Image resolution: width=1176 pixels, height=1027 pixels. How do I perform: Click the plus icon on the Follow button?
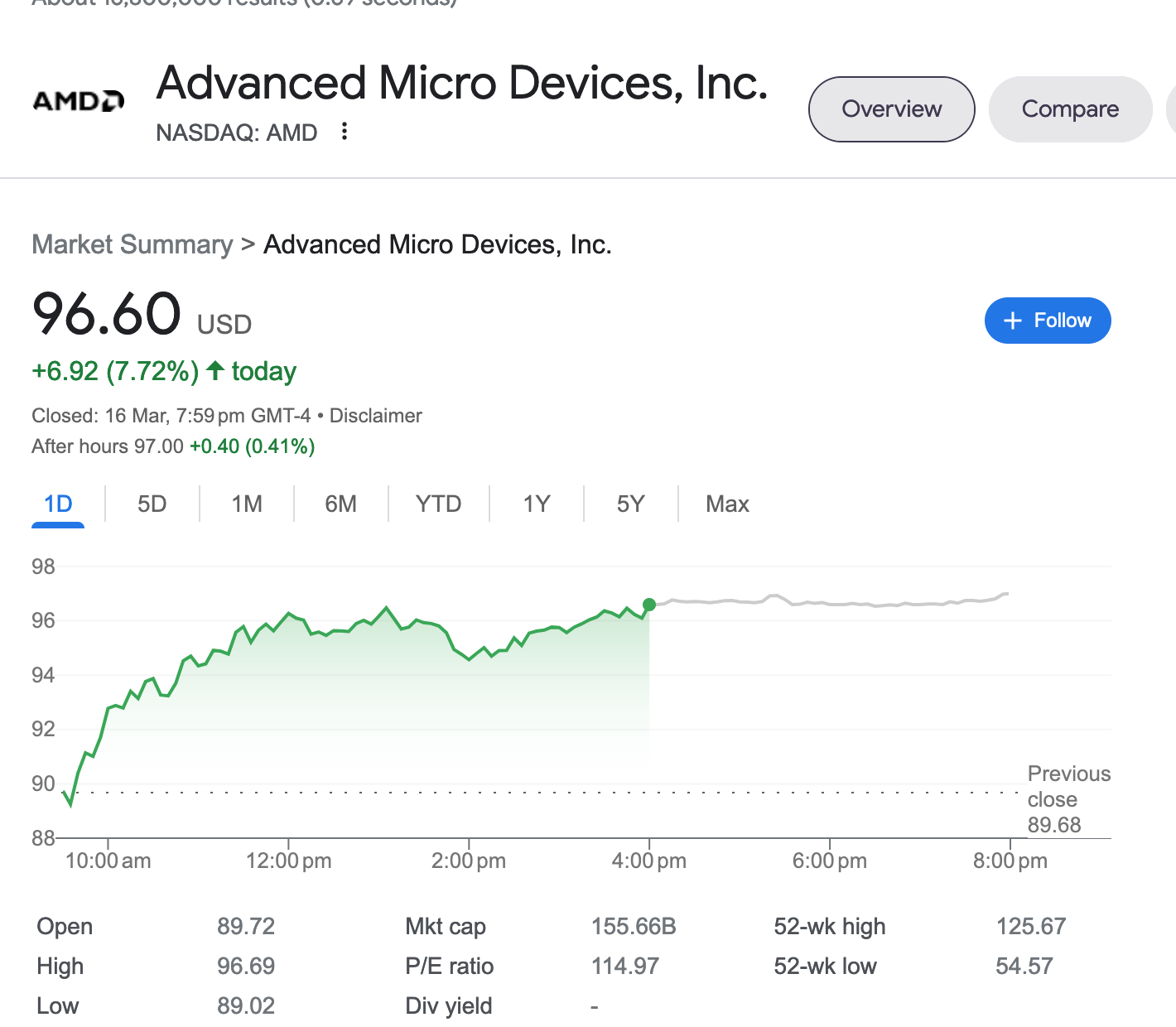[1012, 321]
